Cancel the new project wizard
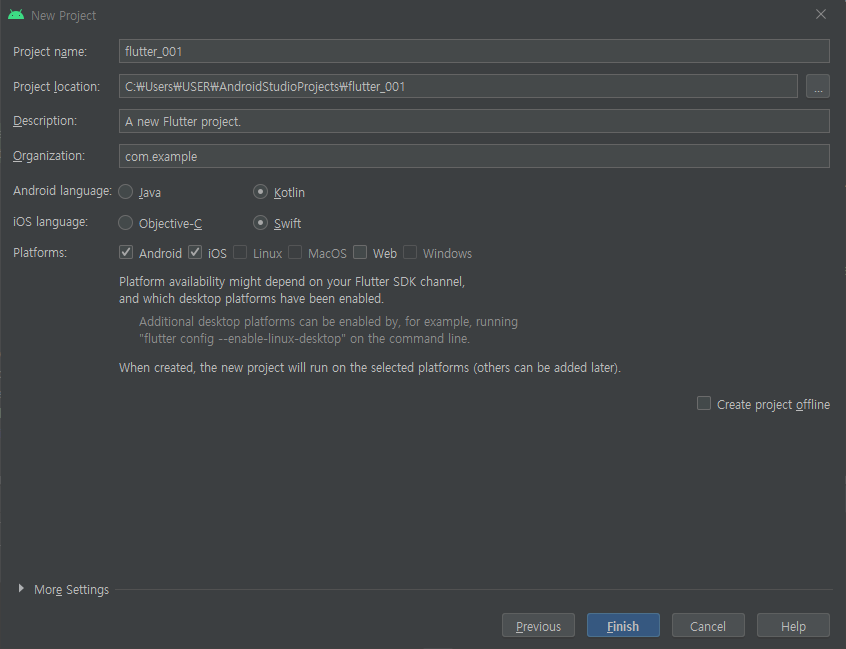Screen dimensions: 846x649 (708, 626)
